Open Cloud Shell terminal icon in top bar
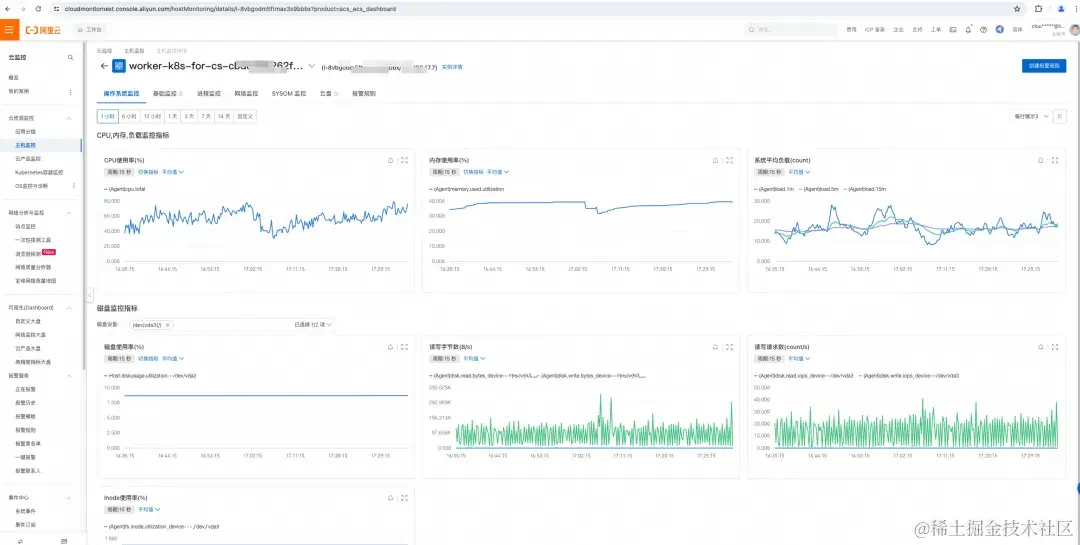Screen dimensions: 1080x545 [953, 30]
